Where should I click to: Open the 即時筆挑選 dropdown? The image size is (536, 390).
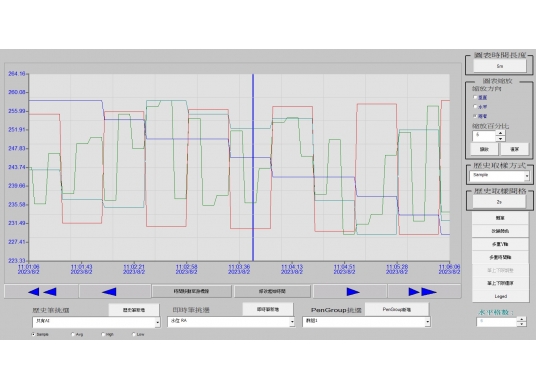pyautogui.click(x=292, y=322)
